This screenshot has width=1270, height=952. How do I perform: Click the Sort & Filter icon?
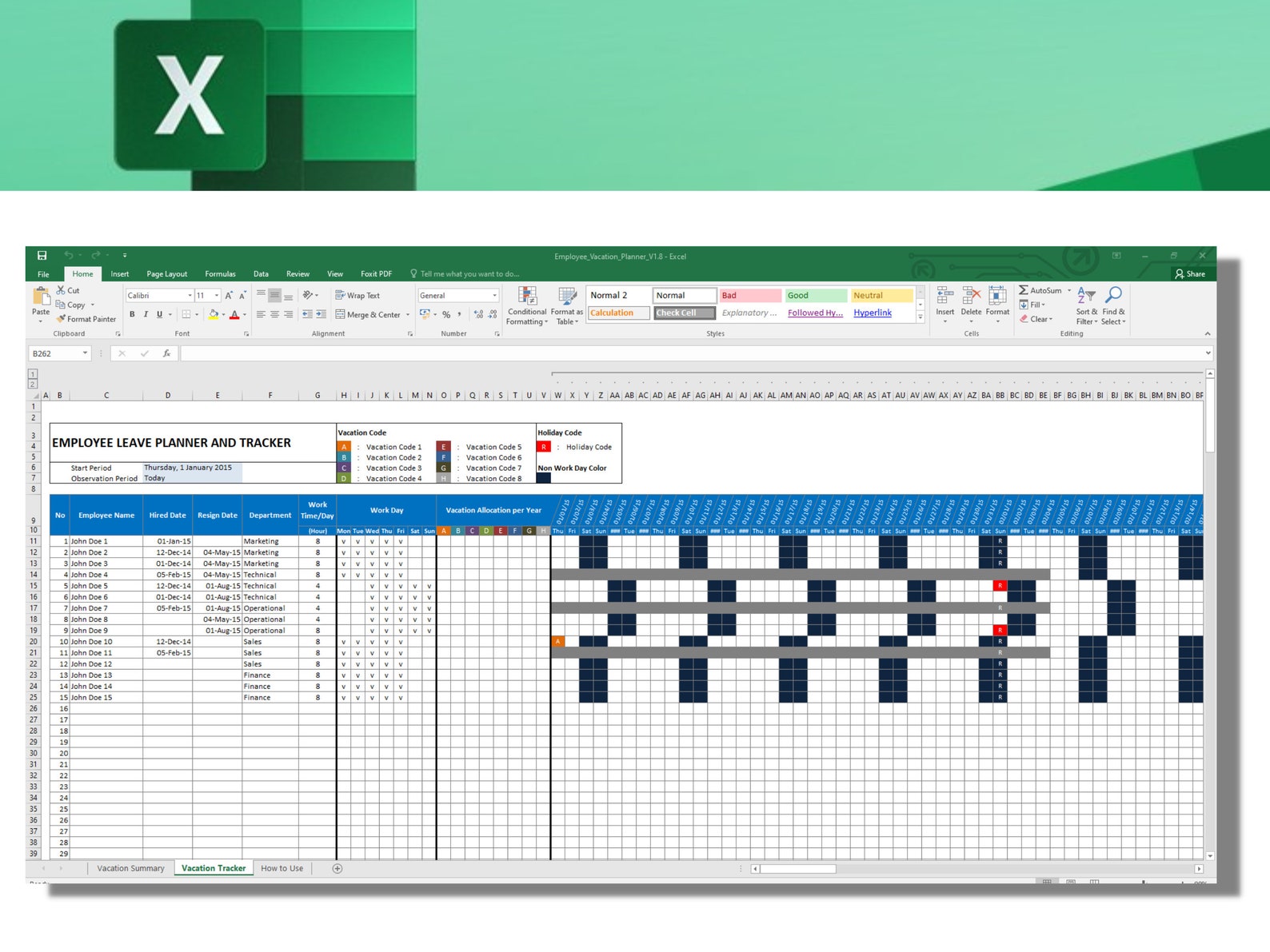coord(1086,295)
